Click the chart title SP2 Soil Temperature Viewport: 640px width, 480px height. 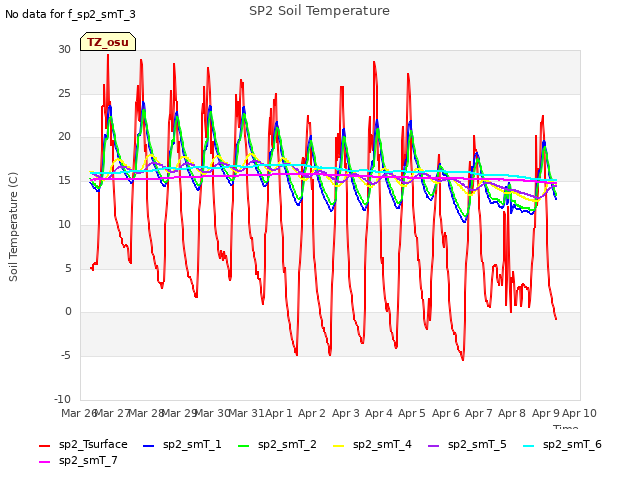pos(319,11)
